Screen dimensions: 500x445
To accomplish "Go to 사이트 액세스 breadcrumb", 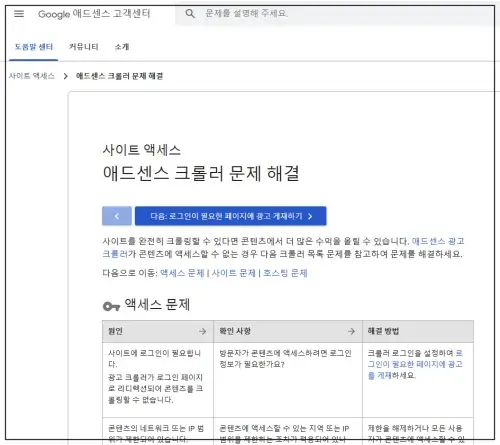I will click(x=32, y=76).
